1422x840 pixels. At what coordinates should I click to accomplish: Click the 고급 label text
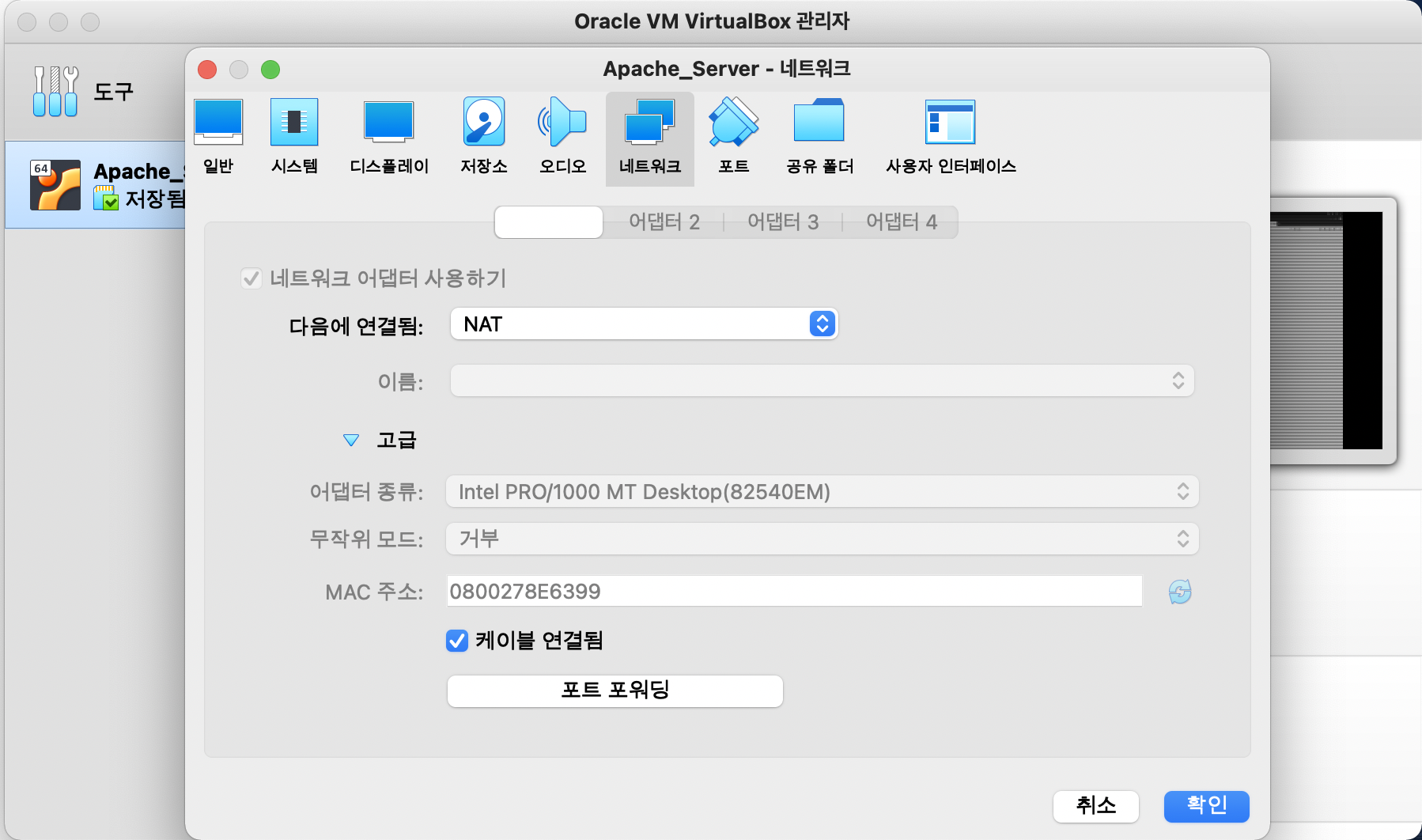tap(396, 440)
